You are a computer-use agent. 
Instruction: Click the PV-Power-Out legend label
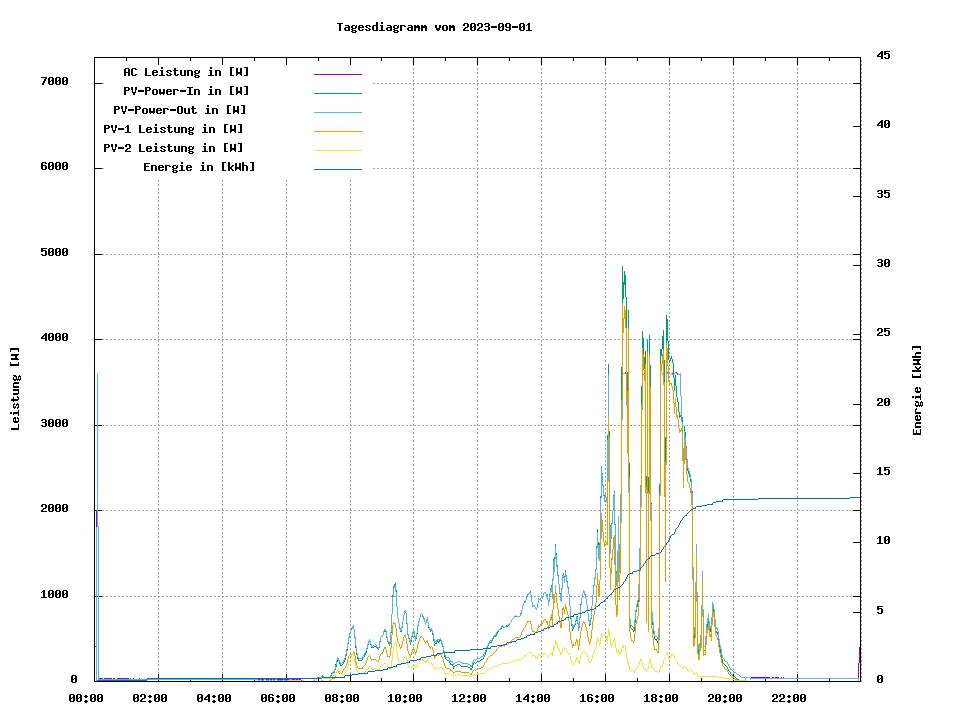[x=180, y=110]
